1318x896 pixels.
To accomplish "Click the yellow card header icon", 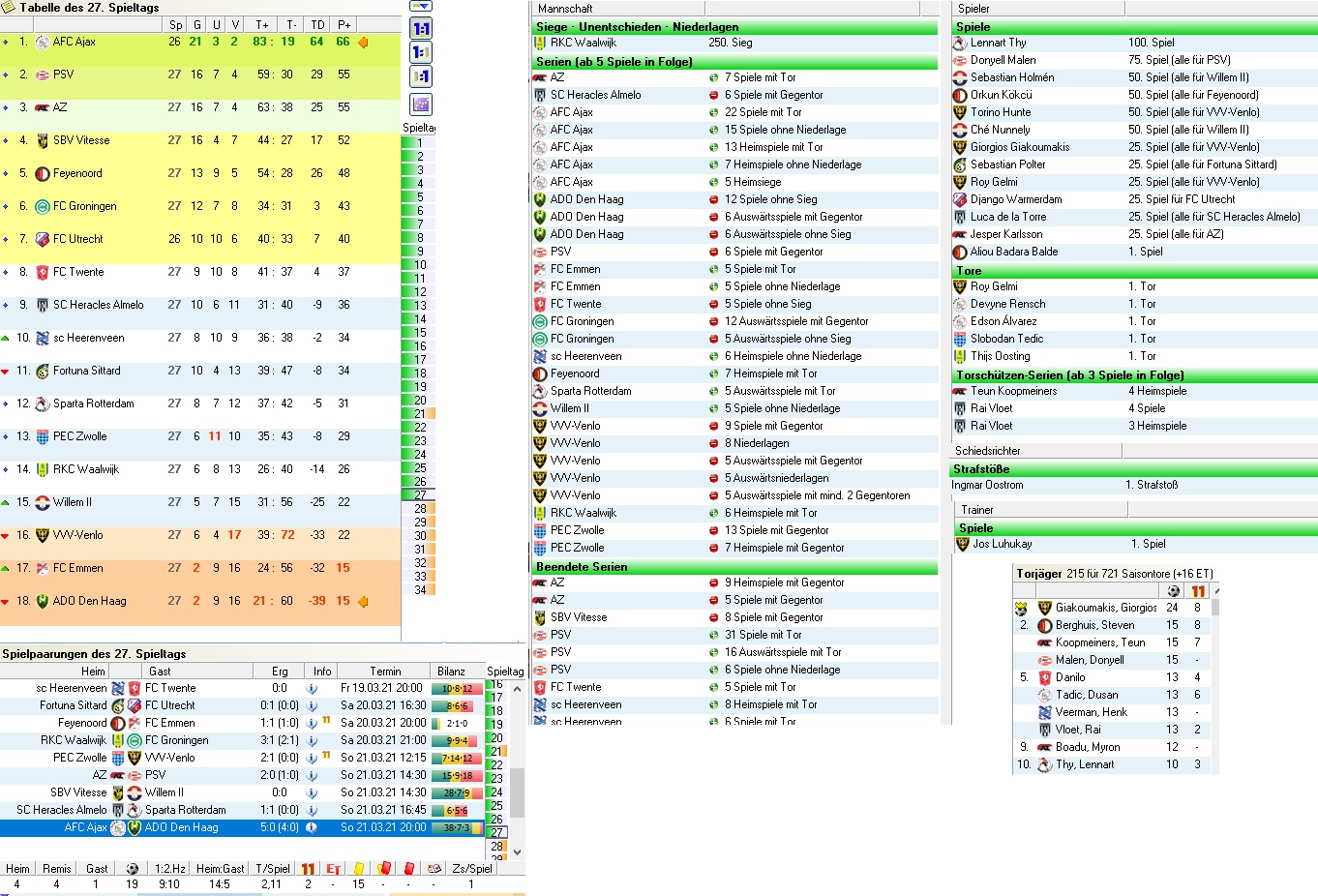I will [358, 869].
